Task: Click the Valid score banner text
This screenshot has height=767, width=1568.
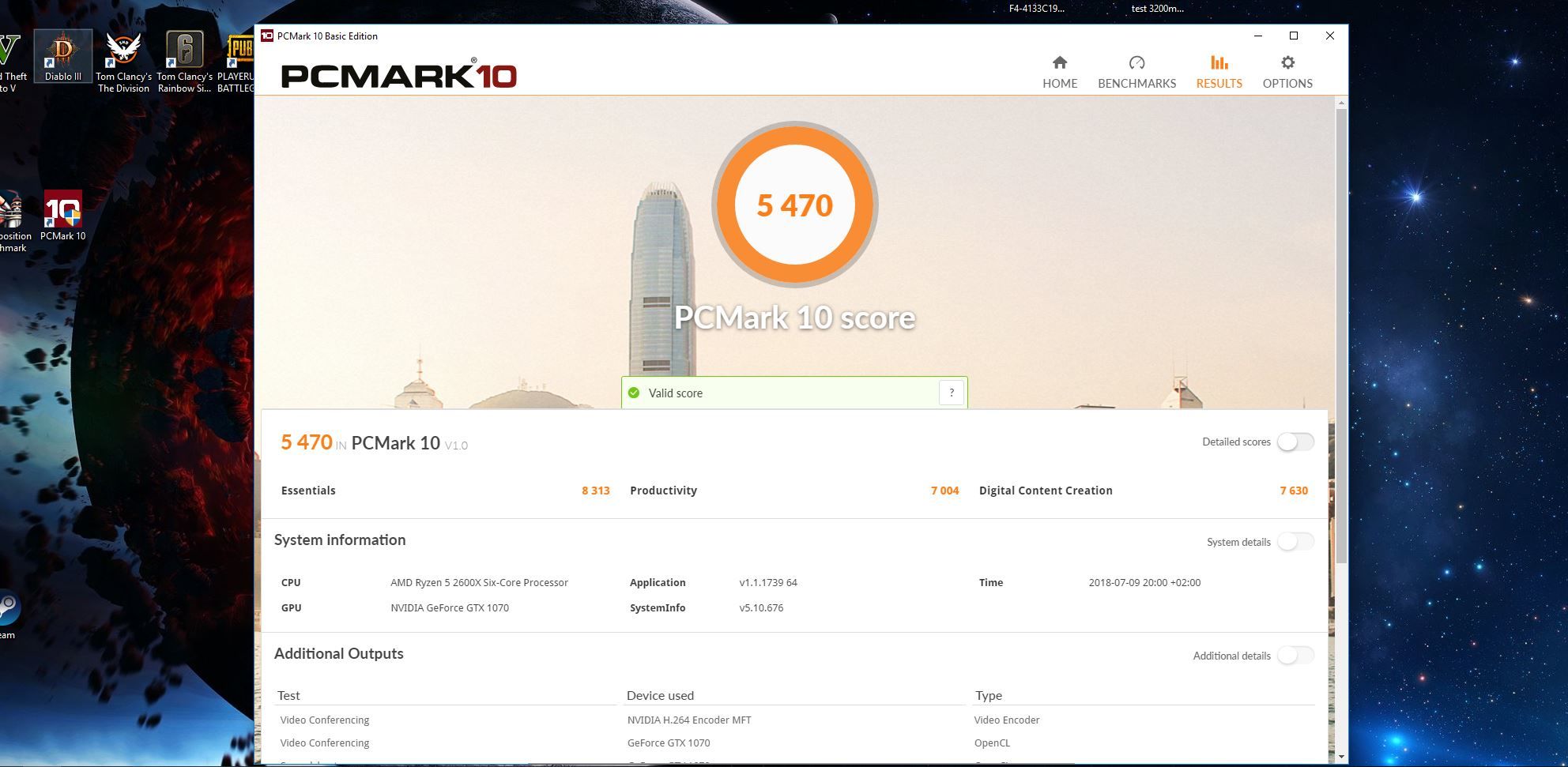Action: 676,393
